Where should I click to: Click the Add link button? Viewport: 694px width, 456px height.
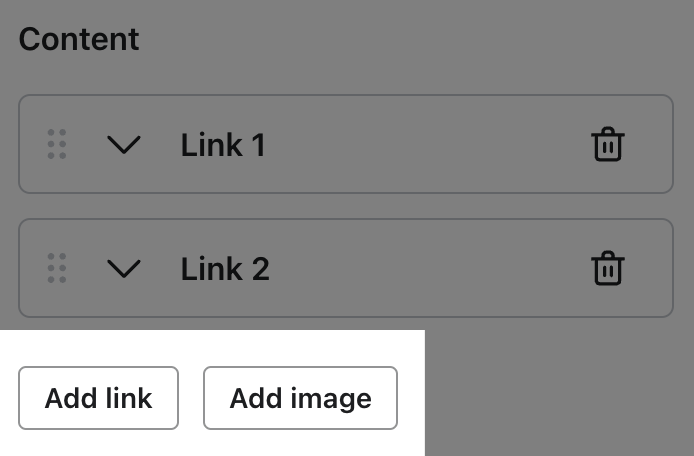pos(98,398)
